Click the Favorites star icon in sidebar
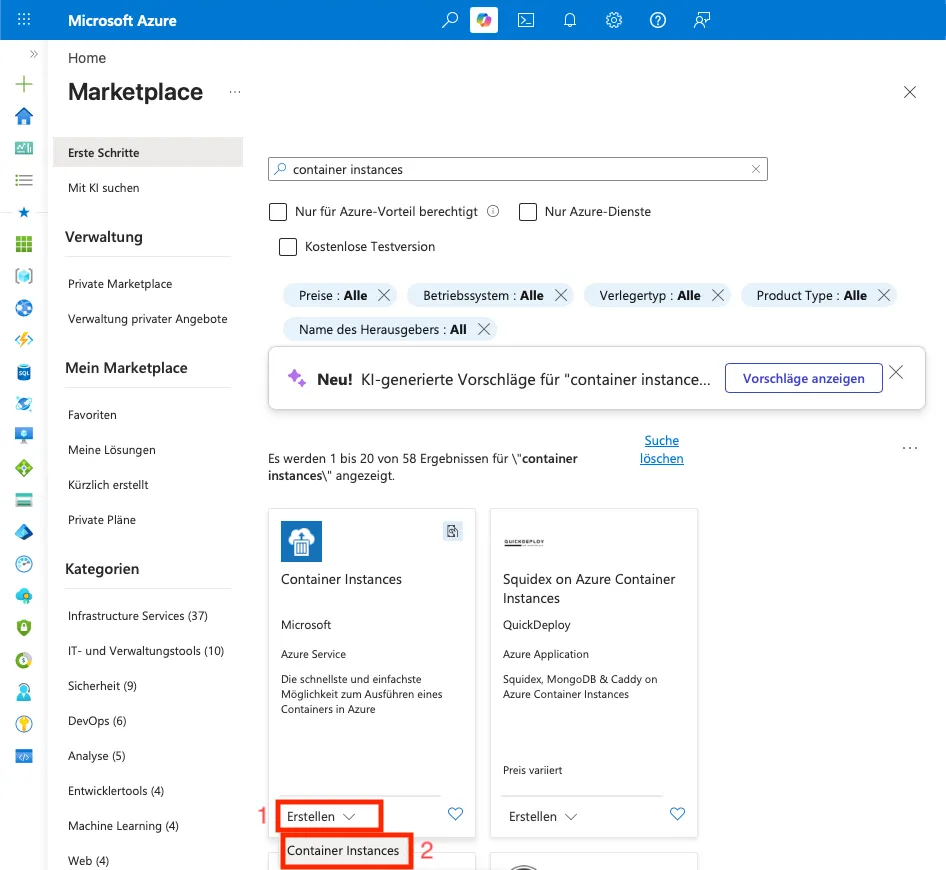 [24, 212]
